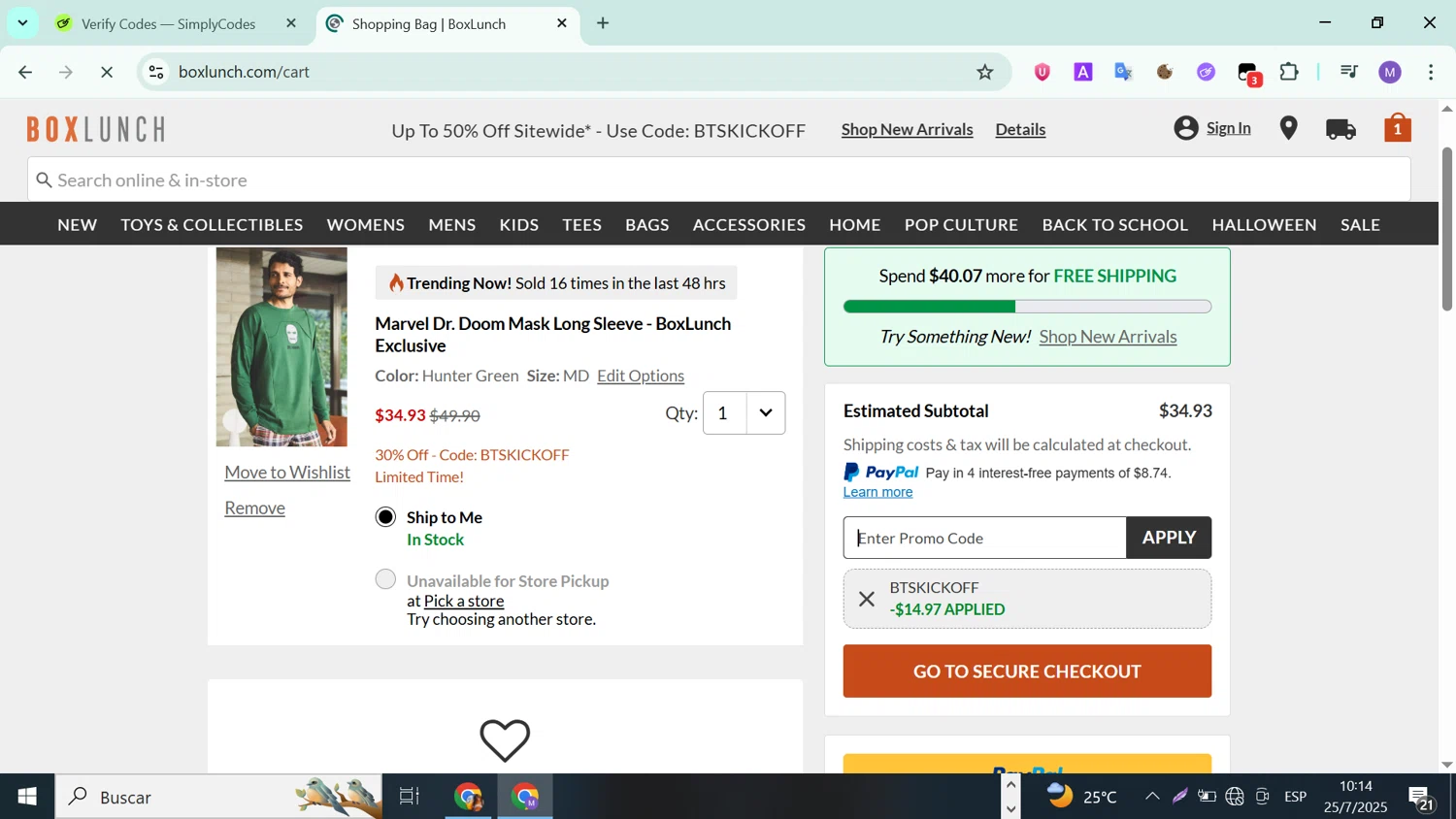Open the POP CULTURE menu category
Screen dimensions: 1456x819
point(961,225)
